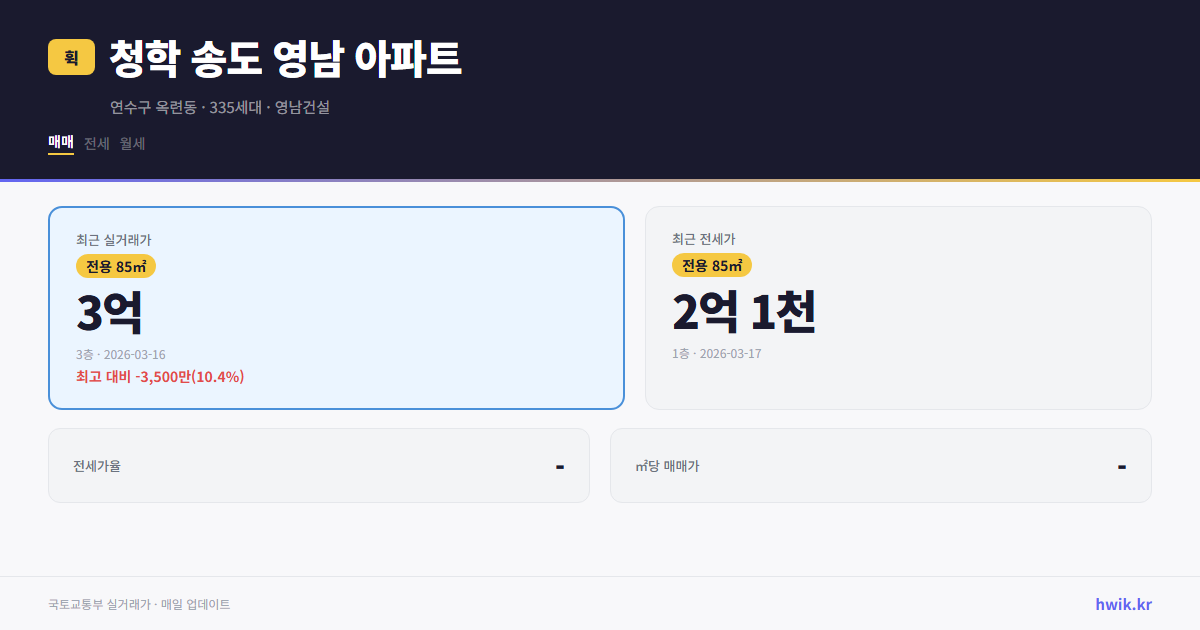Screen dimensions: 1200x630
Task: Select the 전용 85㎡ badge on jeonse card
Action: coord(711,266)
